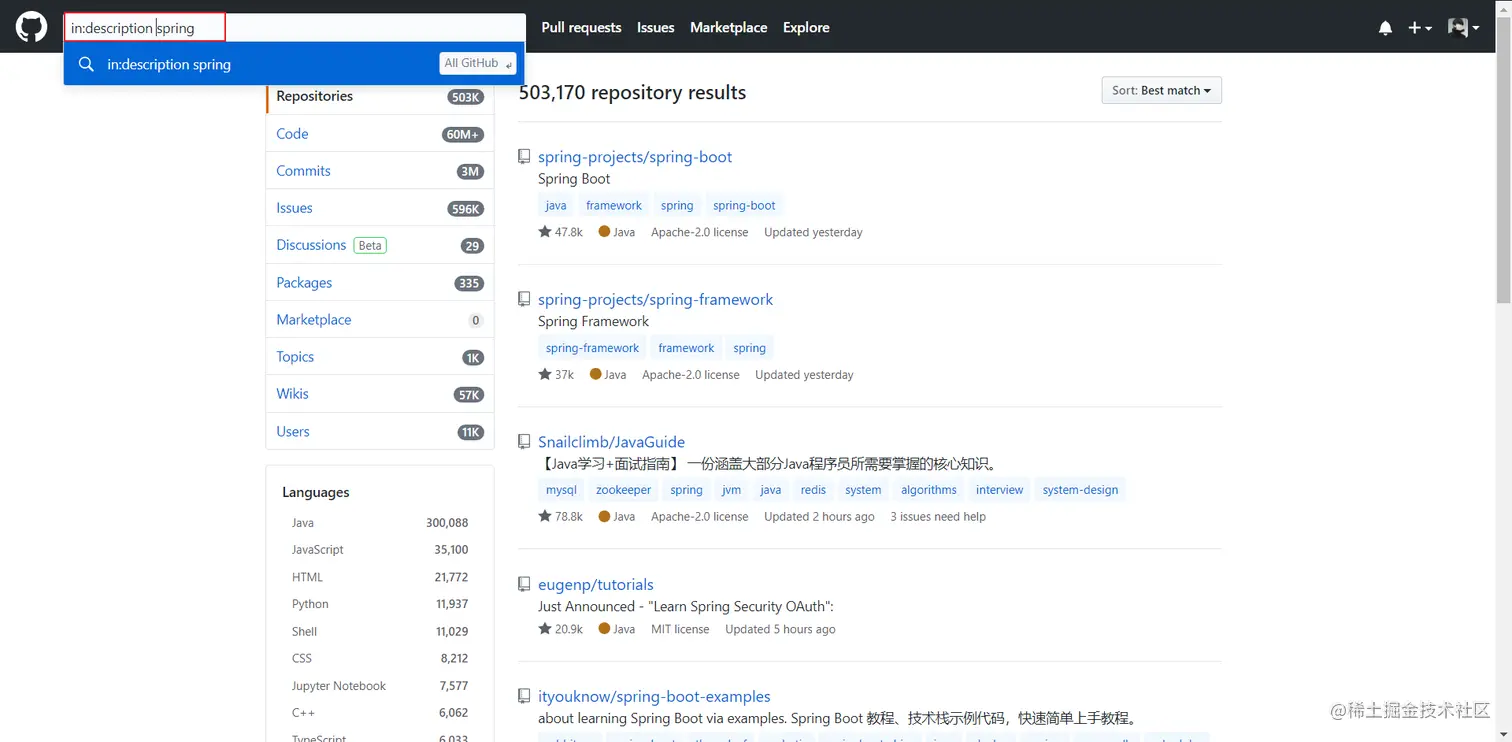The width and height of the screenshot is (1512, 742).
Task: Click the redis topic tag
Action: pyautogui.click(x=813, y=490)
